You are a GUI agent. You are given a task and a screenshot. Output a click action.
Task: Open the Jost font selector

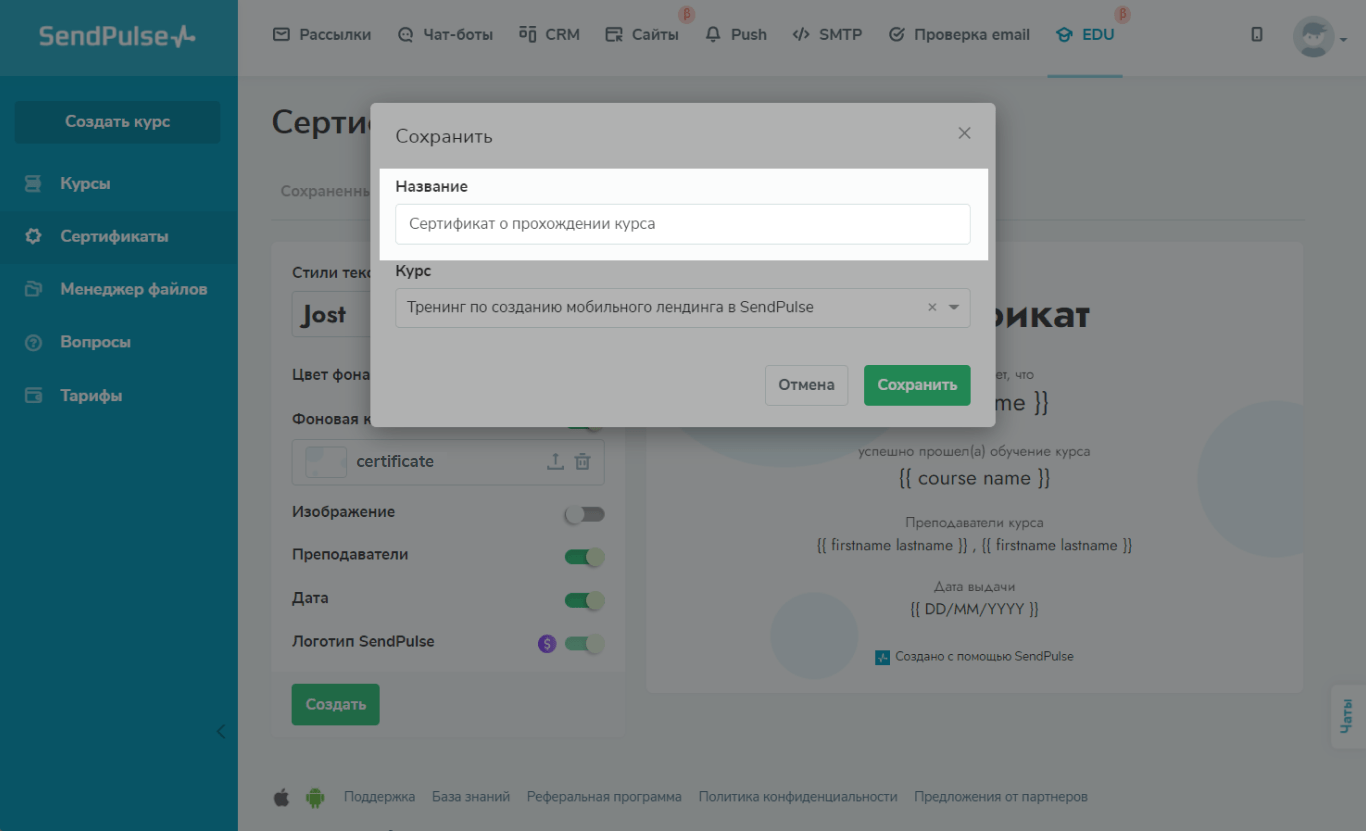pos(333,315)
